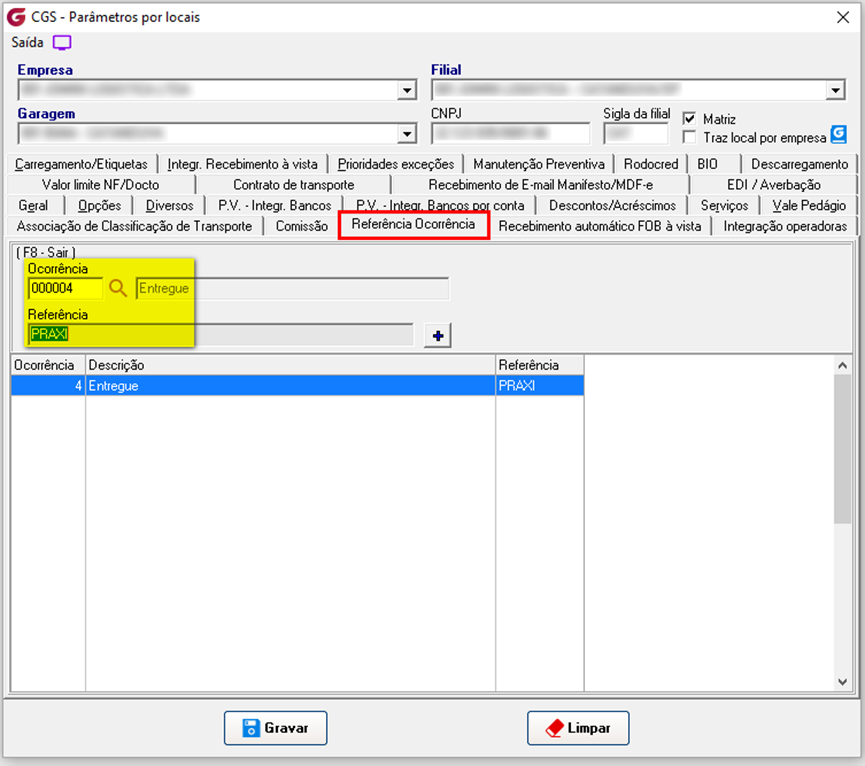Click the Referência column header
The height and width of the screenshot is (766, 865).
(x=540, y=365)
